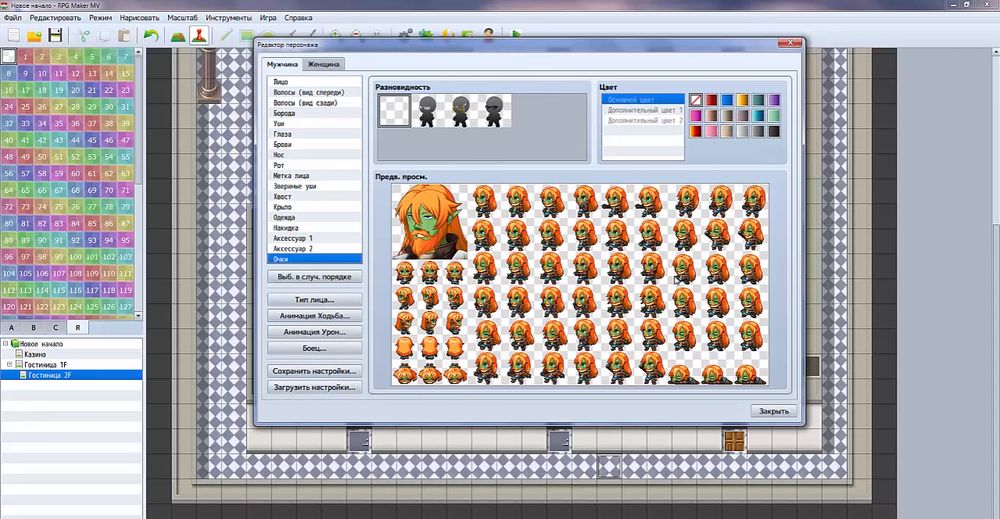Pick the cyan color swatch
This screenshot has height=519, width=1000.
coord(758,115)
